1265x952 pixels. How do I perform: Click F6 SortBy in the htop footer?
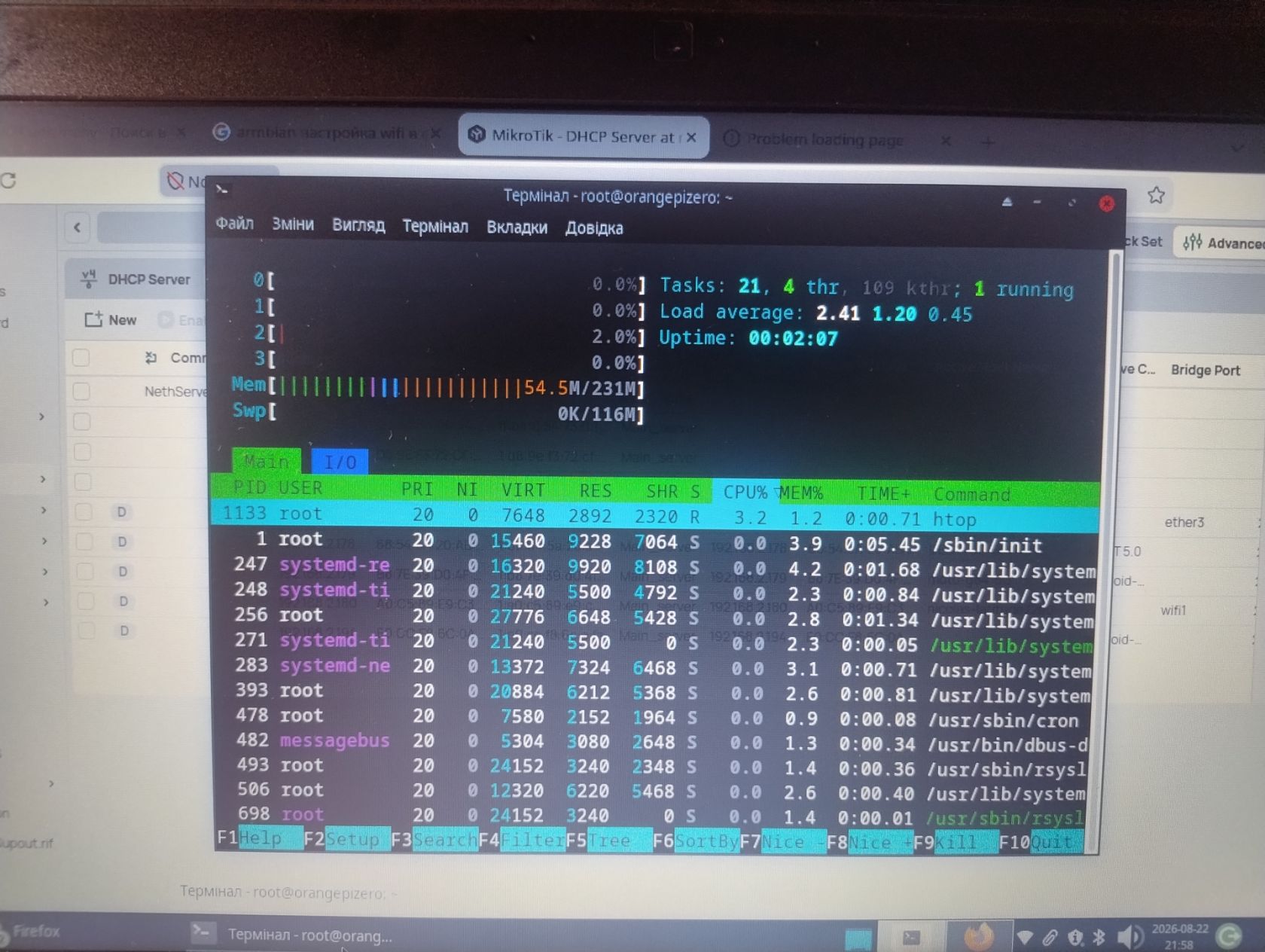[x=696, y=841]
